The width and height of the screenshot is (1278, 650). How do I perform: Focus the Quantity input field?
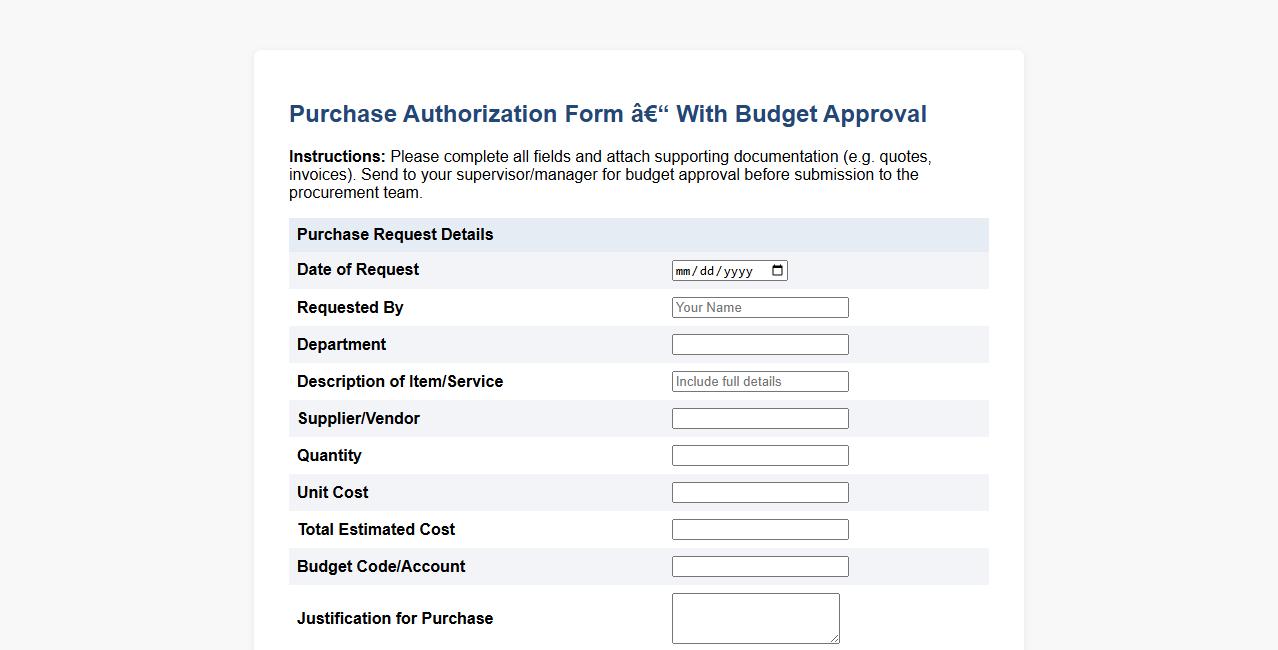(759, 455)
